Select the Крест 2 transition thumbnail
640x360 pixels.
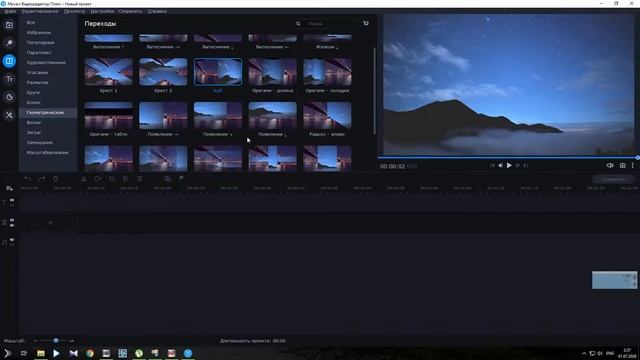coord(163,72)
